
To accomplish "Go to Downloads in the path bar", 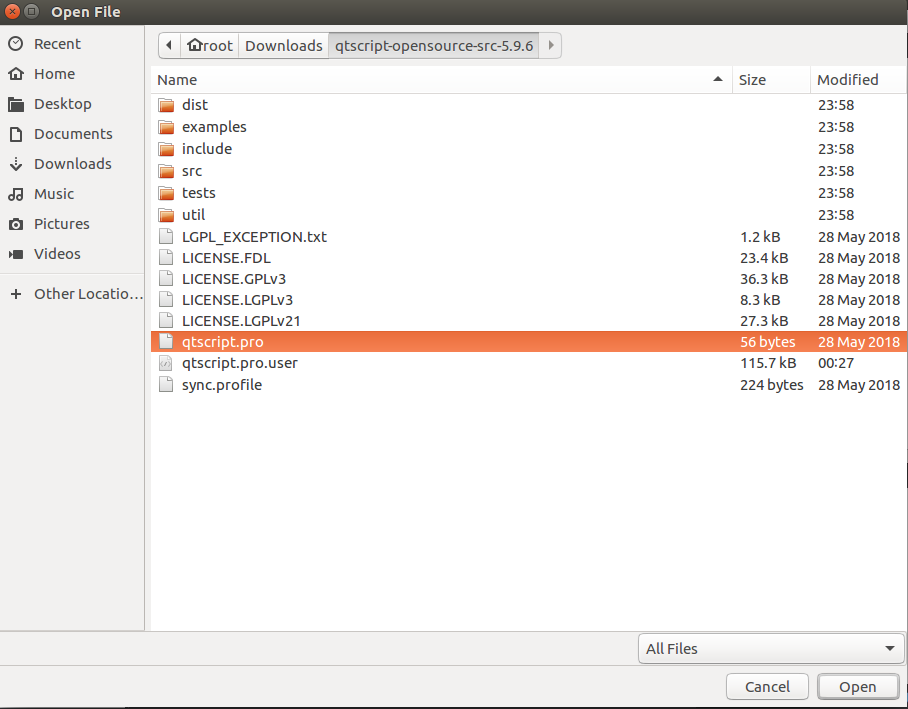I will point(283,46).
